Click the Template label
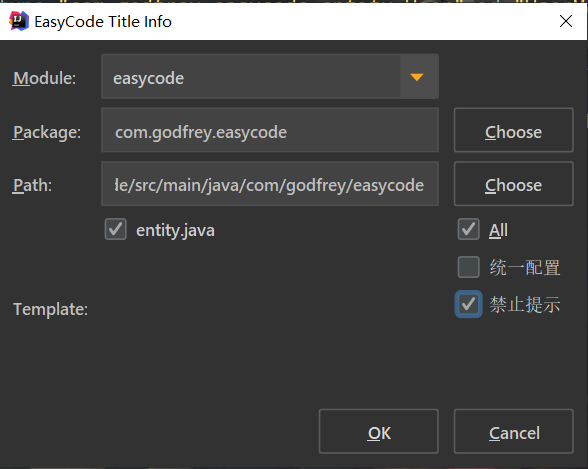The width and height of the screenshot is (588, 469). coord(51,309)
